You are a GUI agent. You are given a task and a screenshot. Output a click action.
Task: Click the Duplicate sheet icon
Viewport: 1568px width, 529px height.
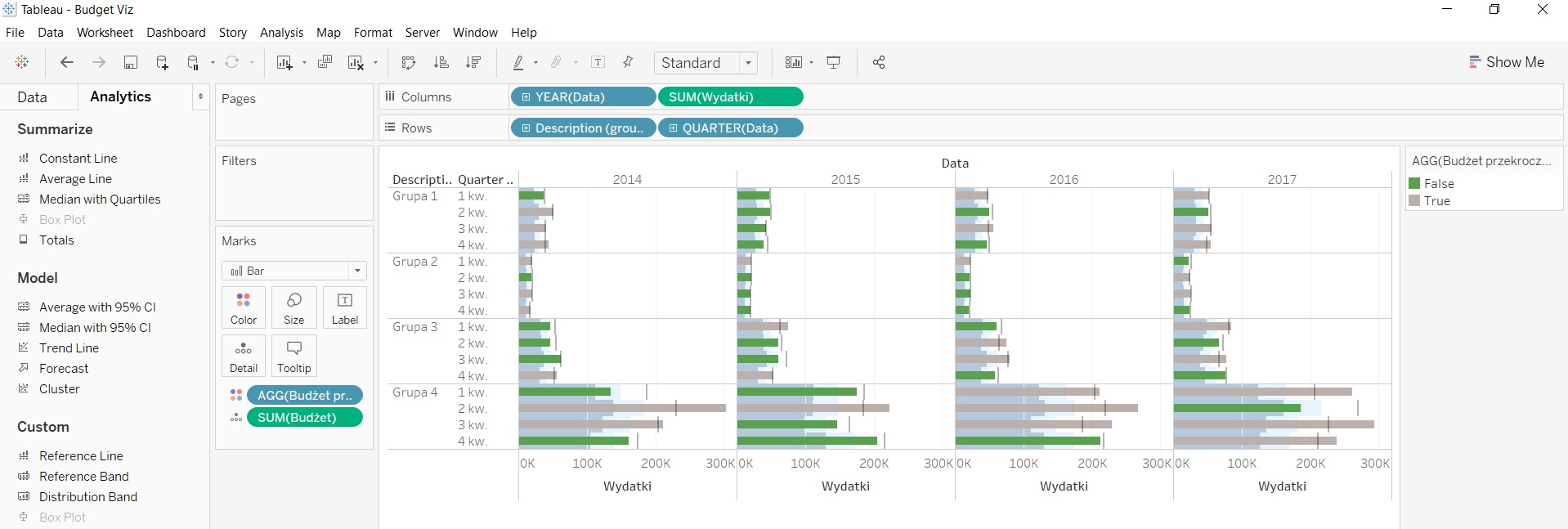click(325, 63)
